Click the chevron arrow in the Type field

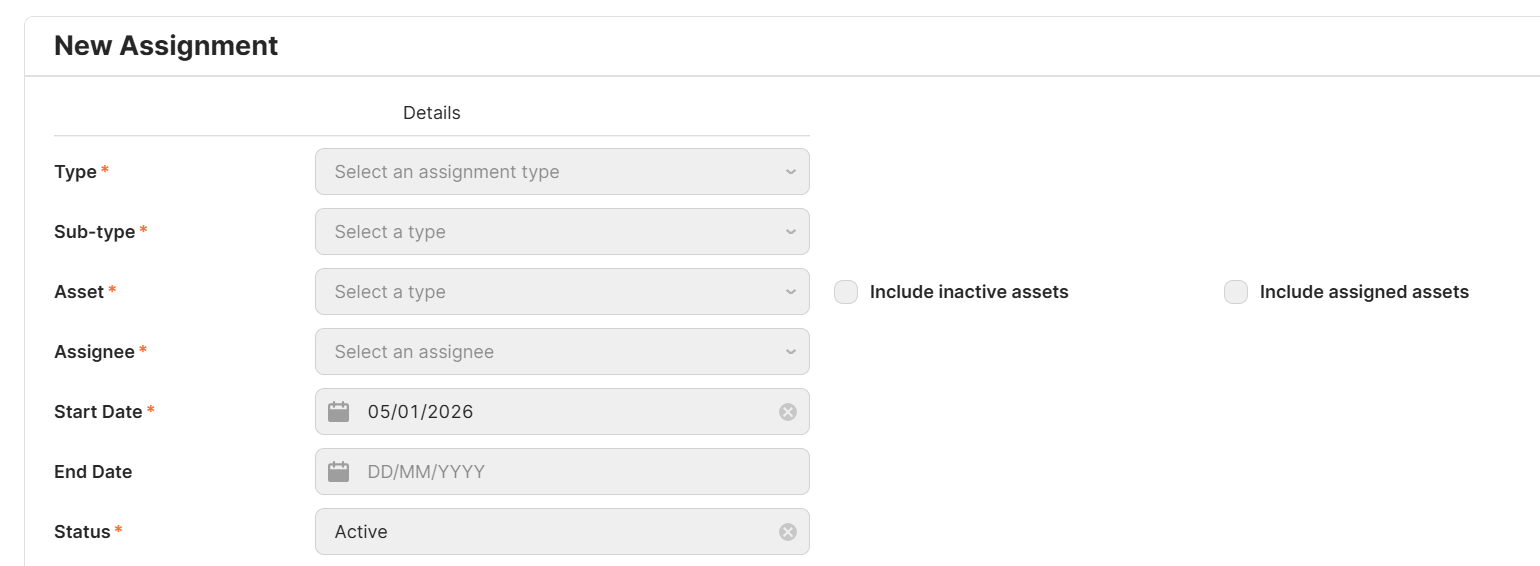[790, 172]
